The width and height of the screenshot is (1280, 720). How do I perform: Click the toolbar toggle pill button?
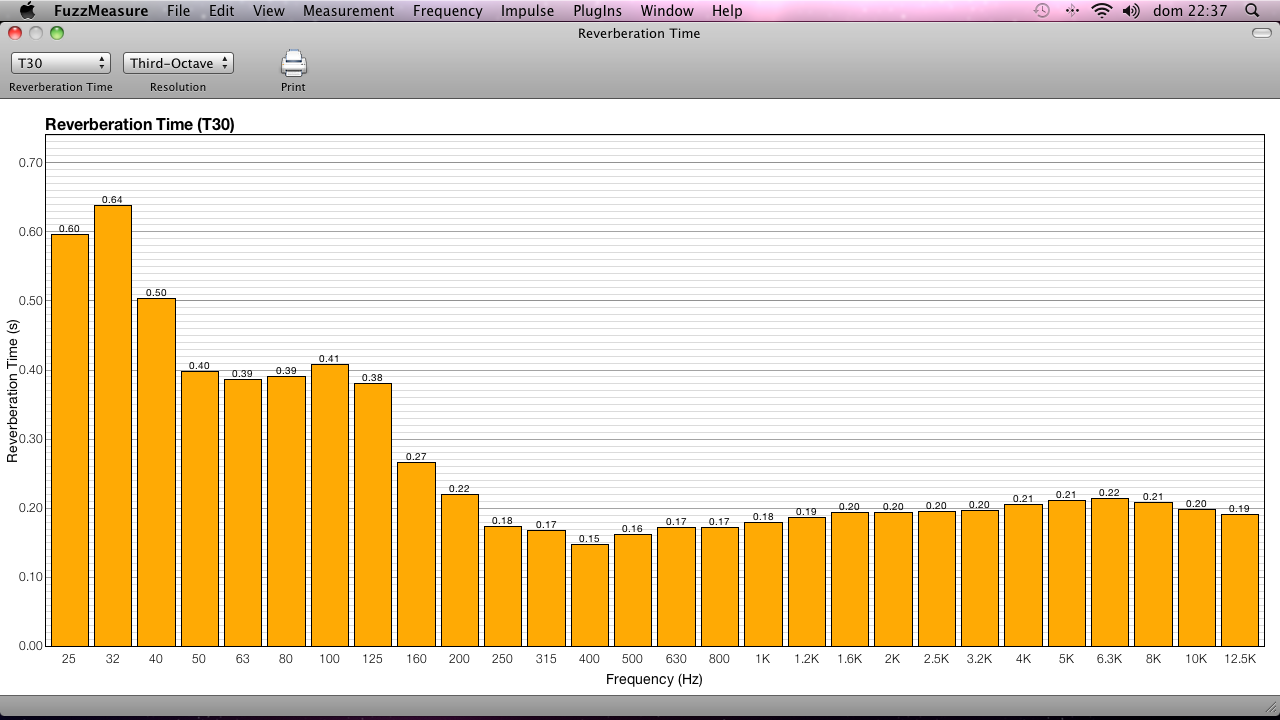1261,33
